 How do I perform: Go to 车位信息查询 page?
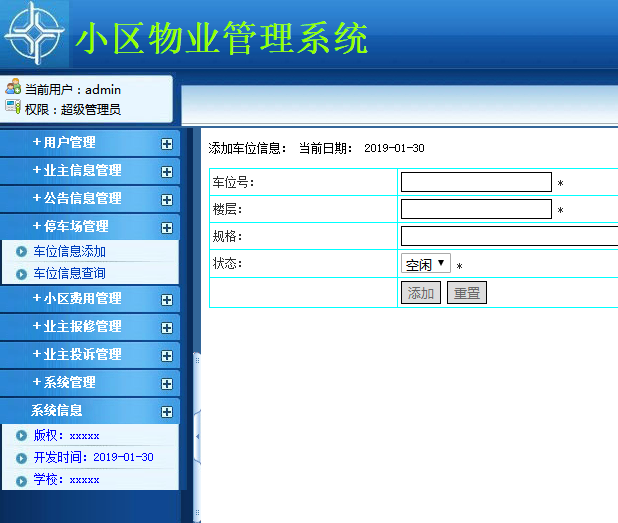point(69,273)
